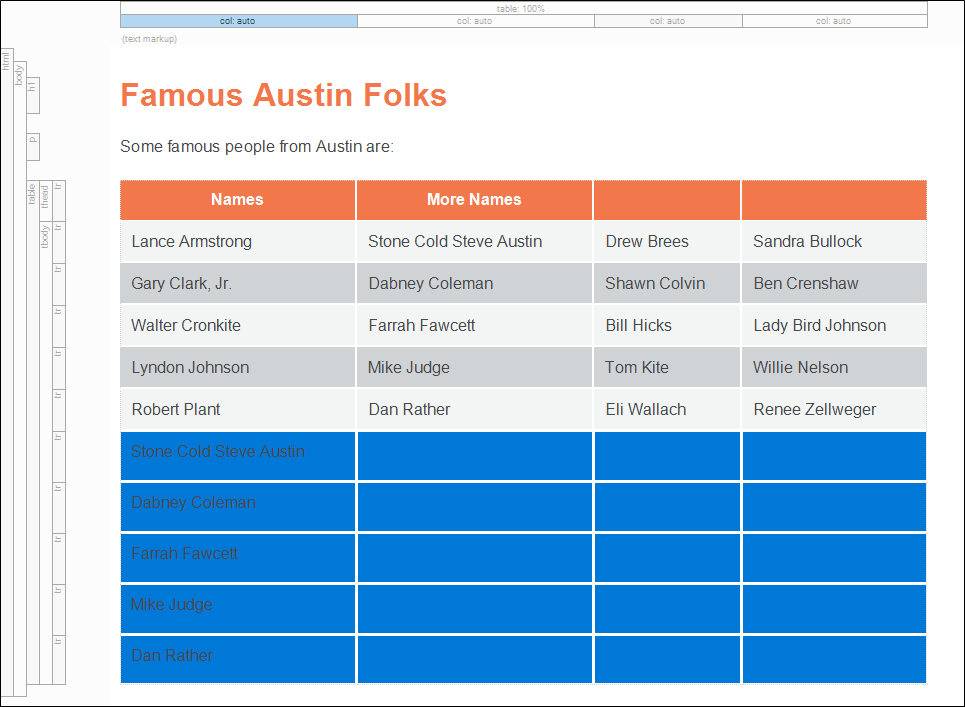This screenshot has width=965, height=707.
Task: Click Stone Cold Steve Austin in blue selected row
Action: 238,456
